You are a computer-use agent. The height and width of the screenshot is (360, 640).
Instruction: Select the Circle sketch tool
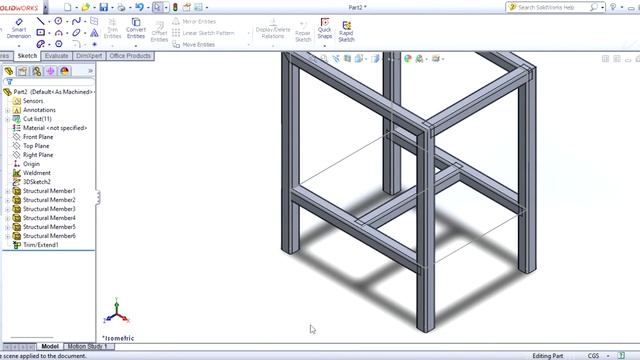(58, 21)
